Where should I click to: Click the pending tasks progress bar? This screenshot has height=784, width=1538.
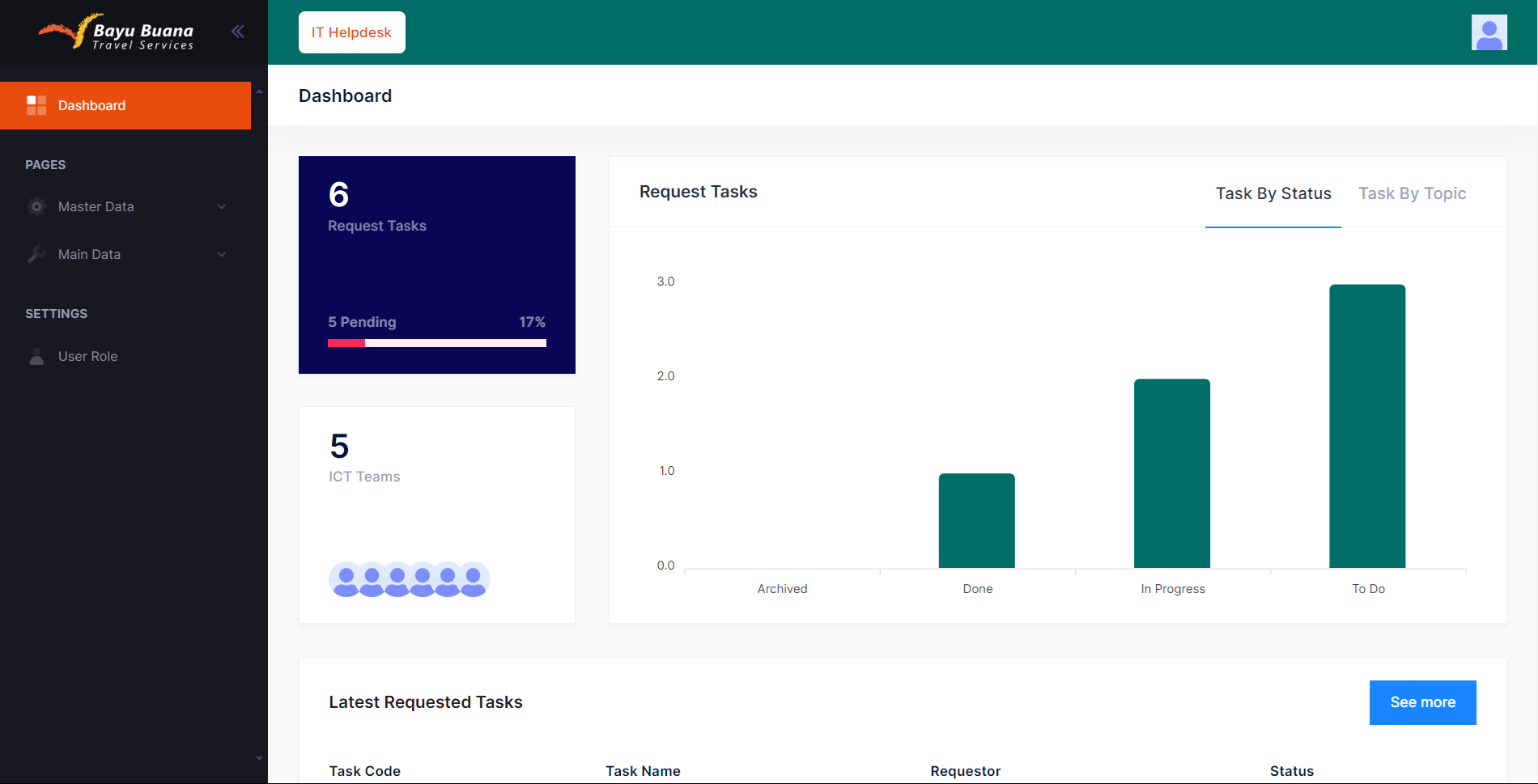click(437, 343)
